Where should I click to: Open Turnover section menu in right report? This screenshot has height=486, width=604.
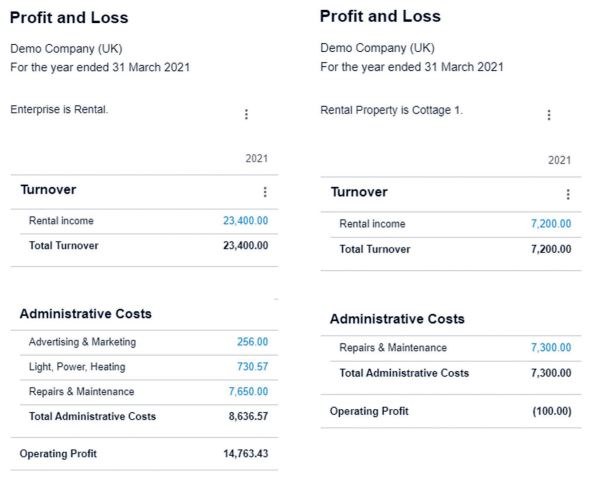click(x=568, y=194)
